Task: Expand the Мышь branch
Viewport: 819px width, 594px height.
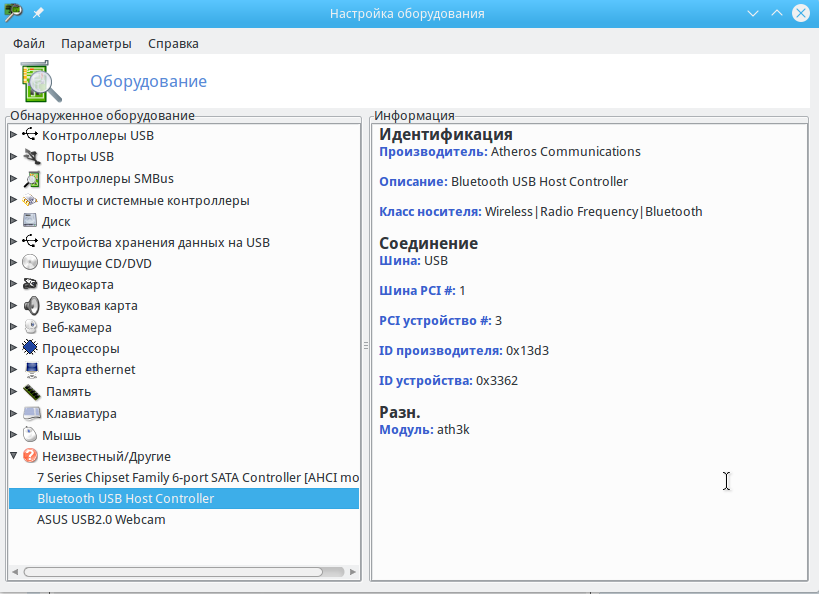Action: point(14,434)
